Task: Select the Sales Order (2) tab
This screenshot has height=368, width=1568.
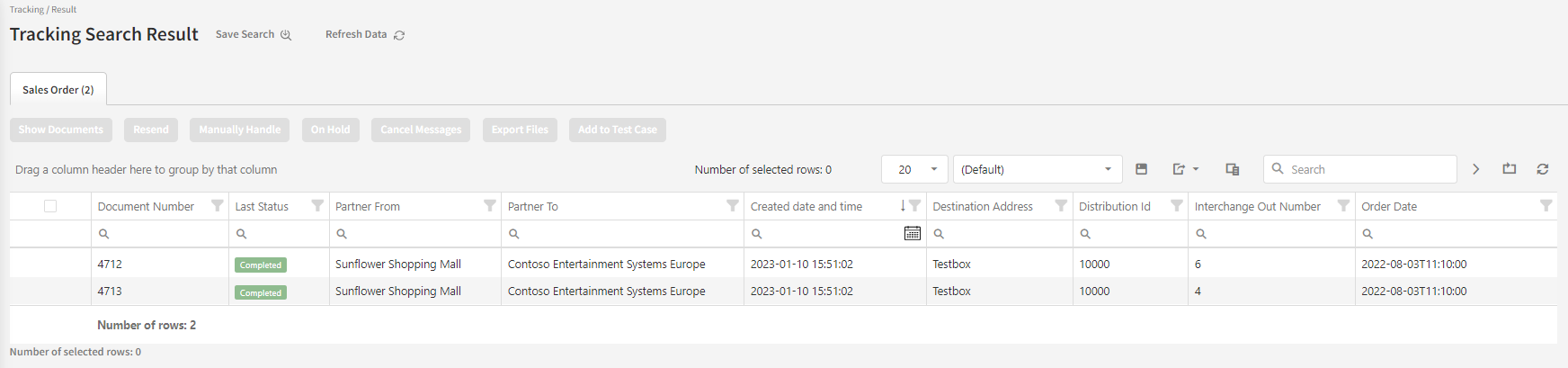Action: 58,90
